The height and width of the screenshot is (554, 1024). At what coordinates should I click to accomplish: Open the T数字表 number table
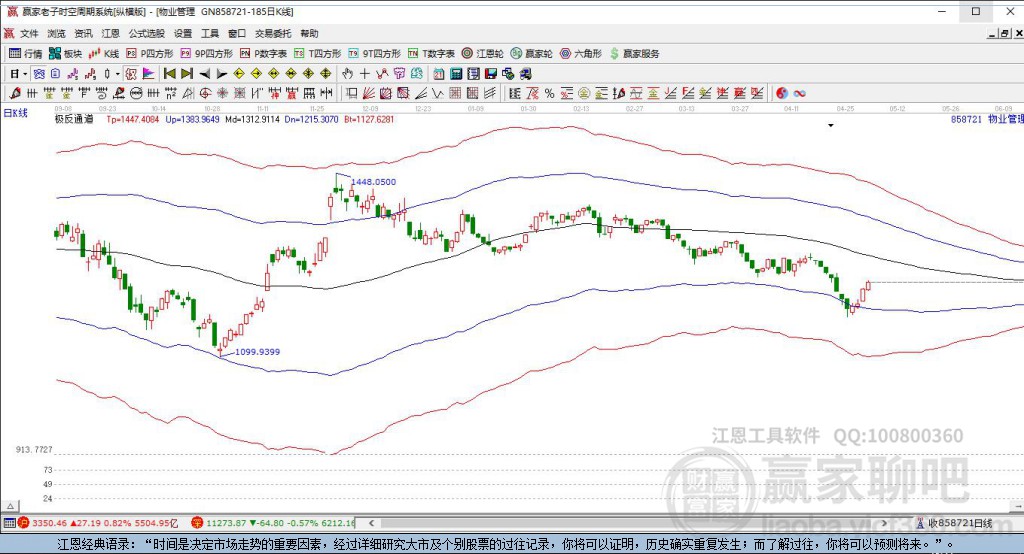[x=431, y=54]
